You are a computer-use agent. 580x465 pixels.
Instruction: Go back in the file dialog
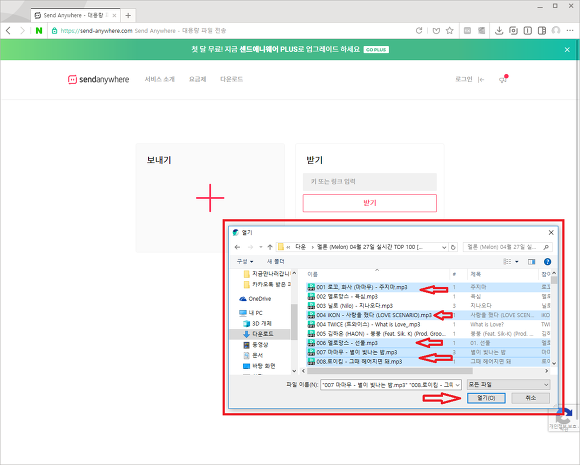237,247
